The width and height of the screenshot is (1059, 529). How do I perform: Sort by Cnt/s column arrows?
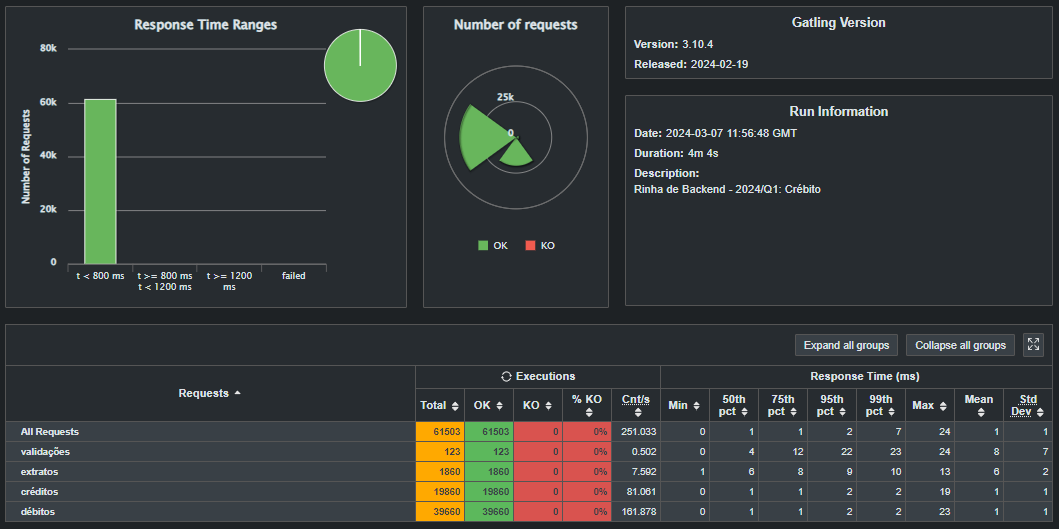[638, 411]
